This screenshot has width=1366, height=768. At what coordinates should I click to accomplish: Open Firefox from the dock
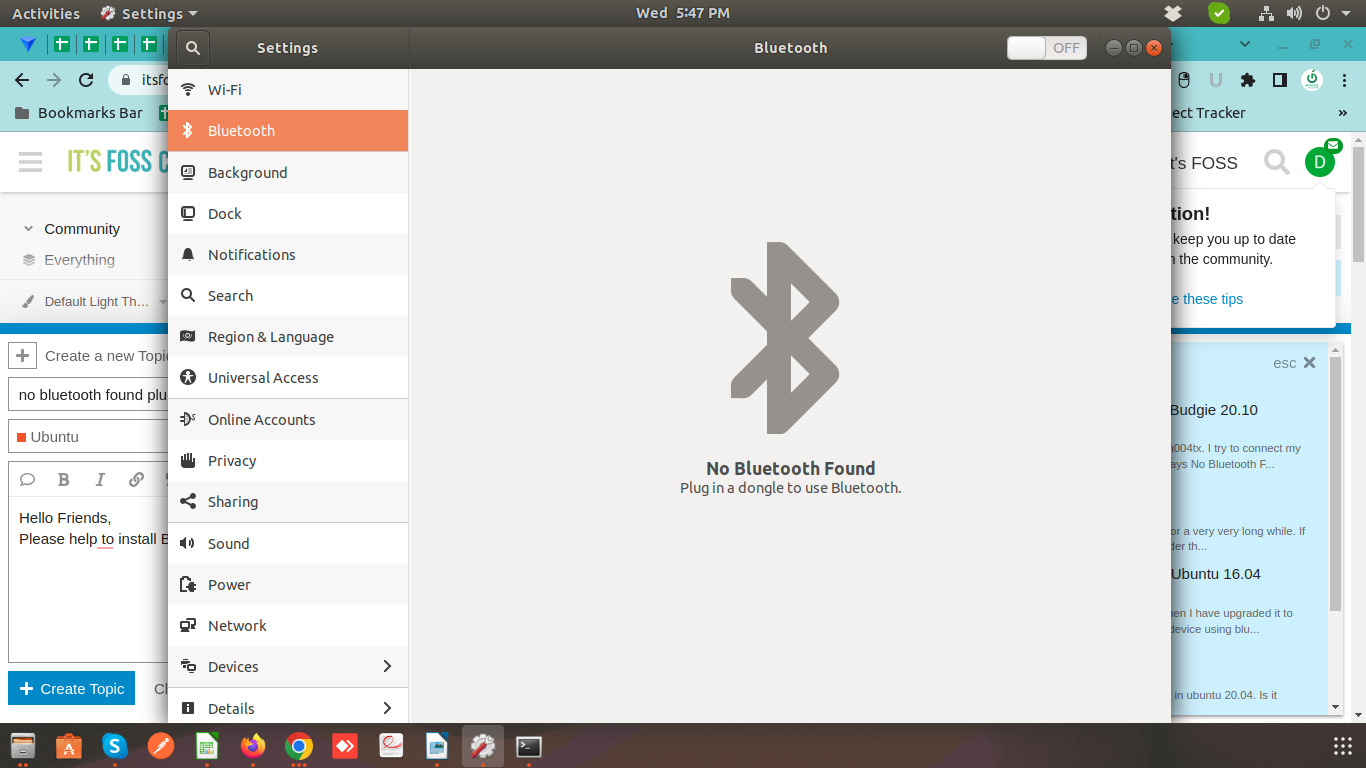(253, 746)
